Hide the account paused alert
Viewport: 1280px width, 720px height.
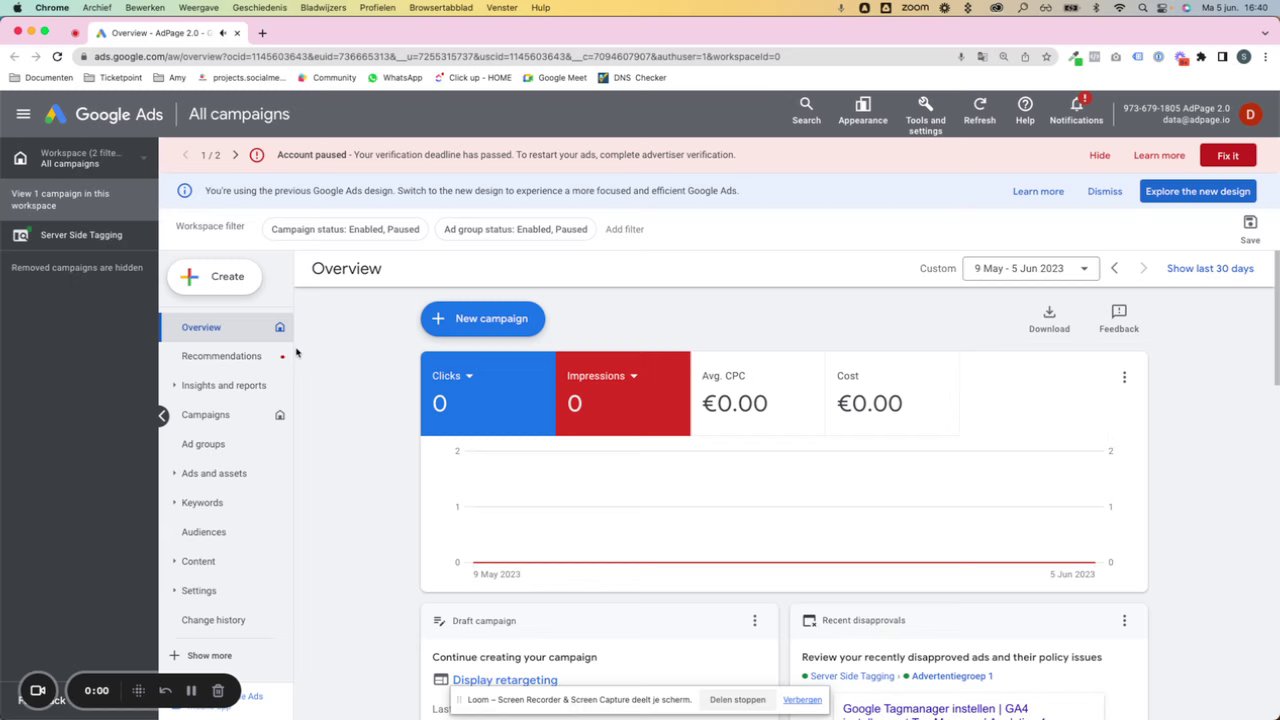click(x=1100, y=155)
